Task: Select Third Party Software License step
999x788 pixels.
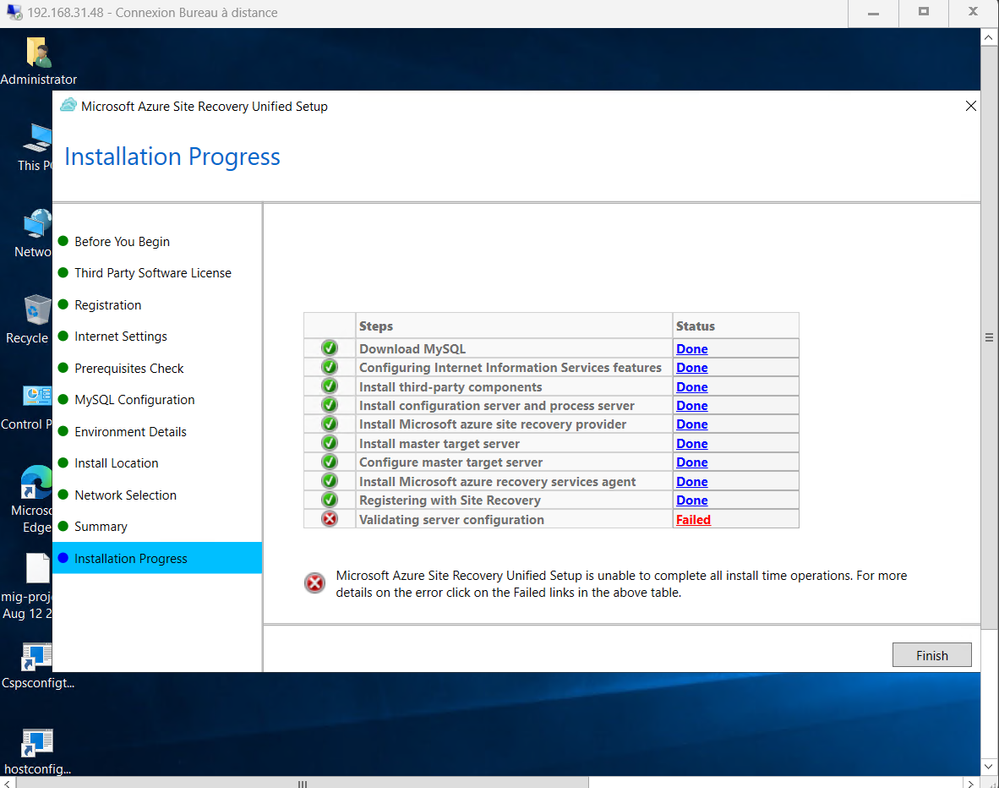Action: (x=153, y=273)
